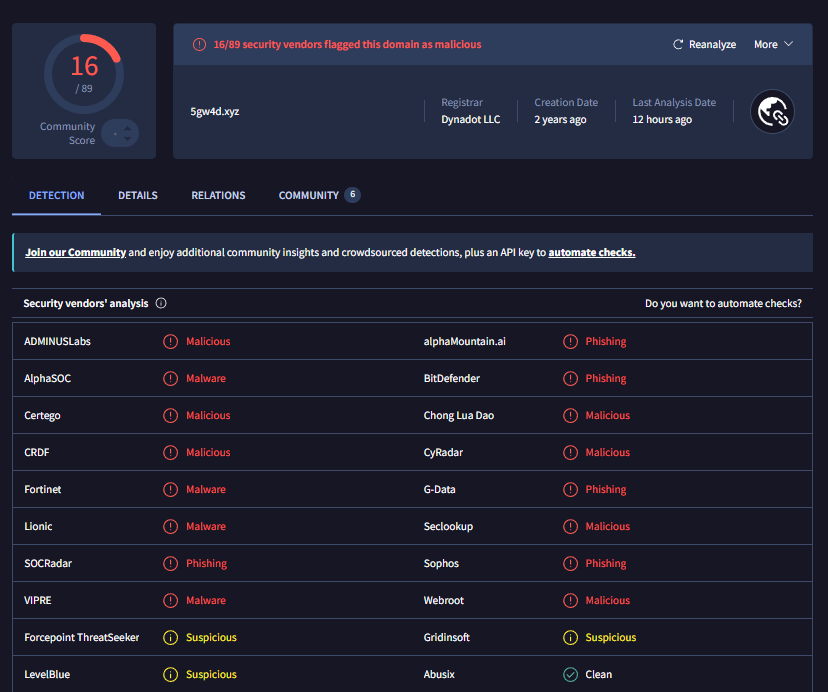This screenshot has height=692, width=828.
Task: Click the domain globe link icon
Action: coord(772,111)
